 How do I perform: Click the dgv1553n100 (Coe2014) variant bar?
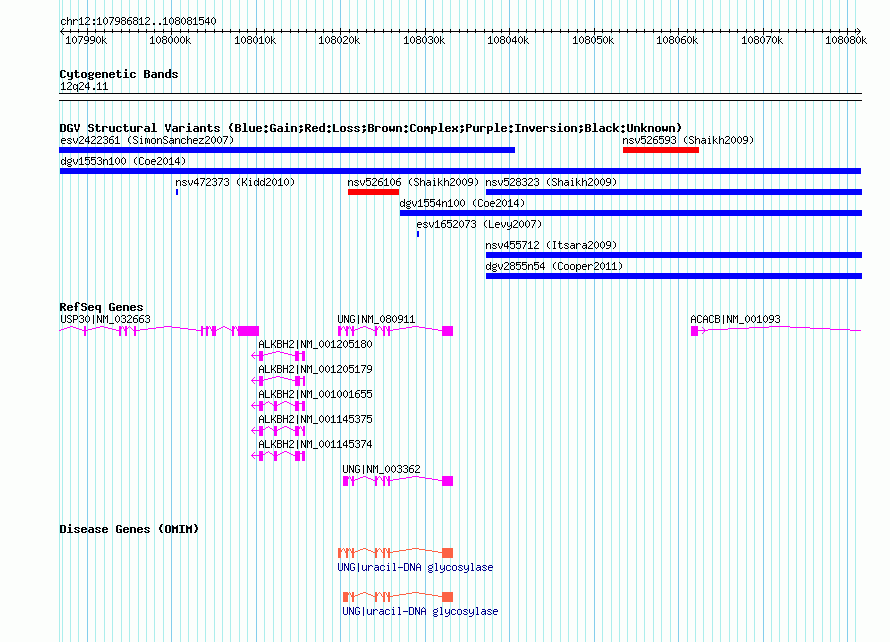(x=460, y=171)
